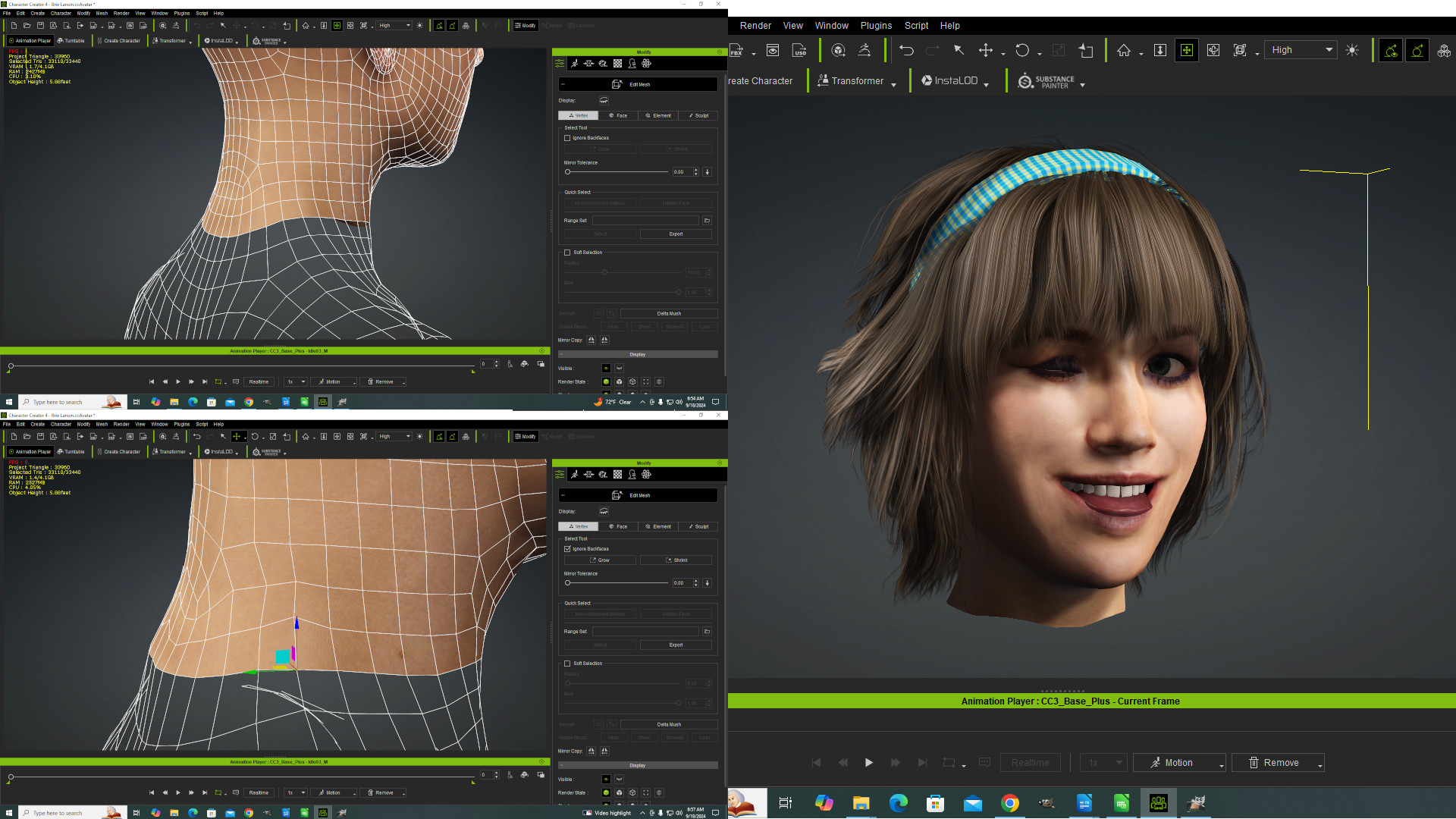Click USD export icon in right zoomed window
This screenshot has height=819, width=1456.
tap(799, 50)
